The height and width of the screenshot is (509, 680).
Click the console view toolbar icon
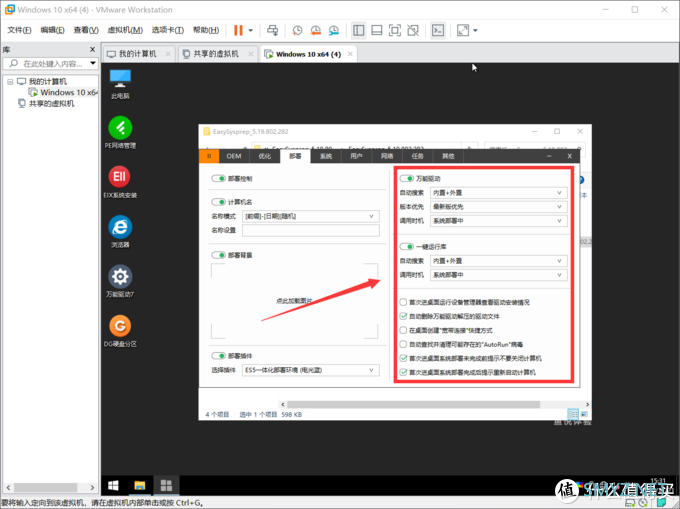click(x=438, y=30)
